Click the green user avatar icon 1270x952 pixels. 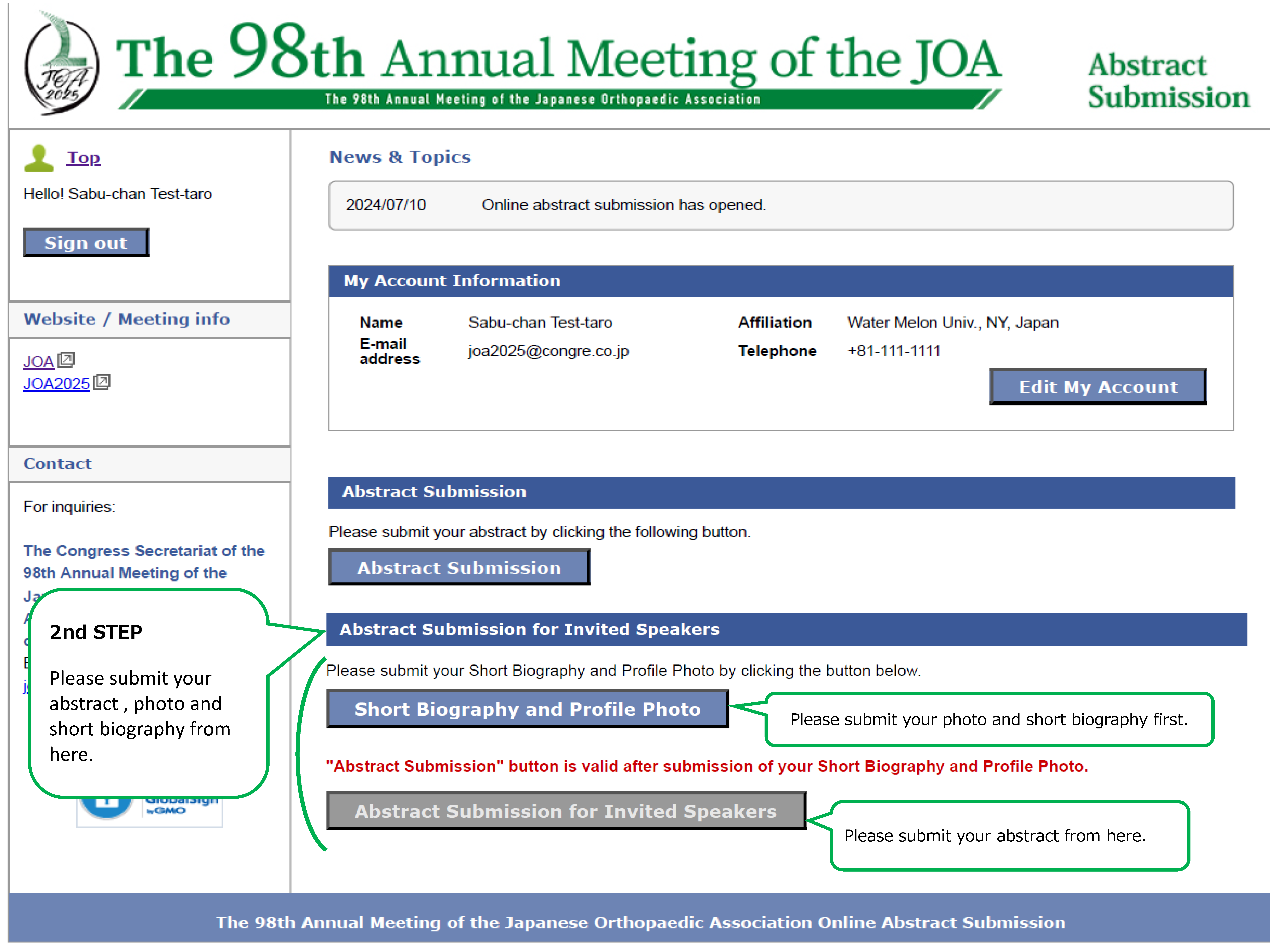pos(39,158)
